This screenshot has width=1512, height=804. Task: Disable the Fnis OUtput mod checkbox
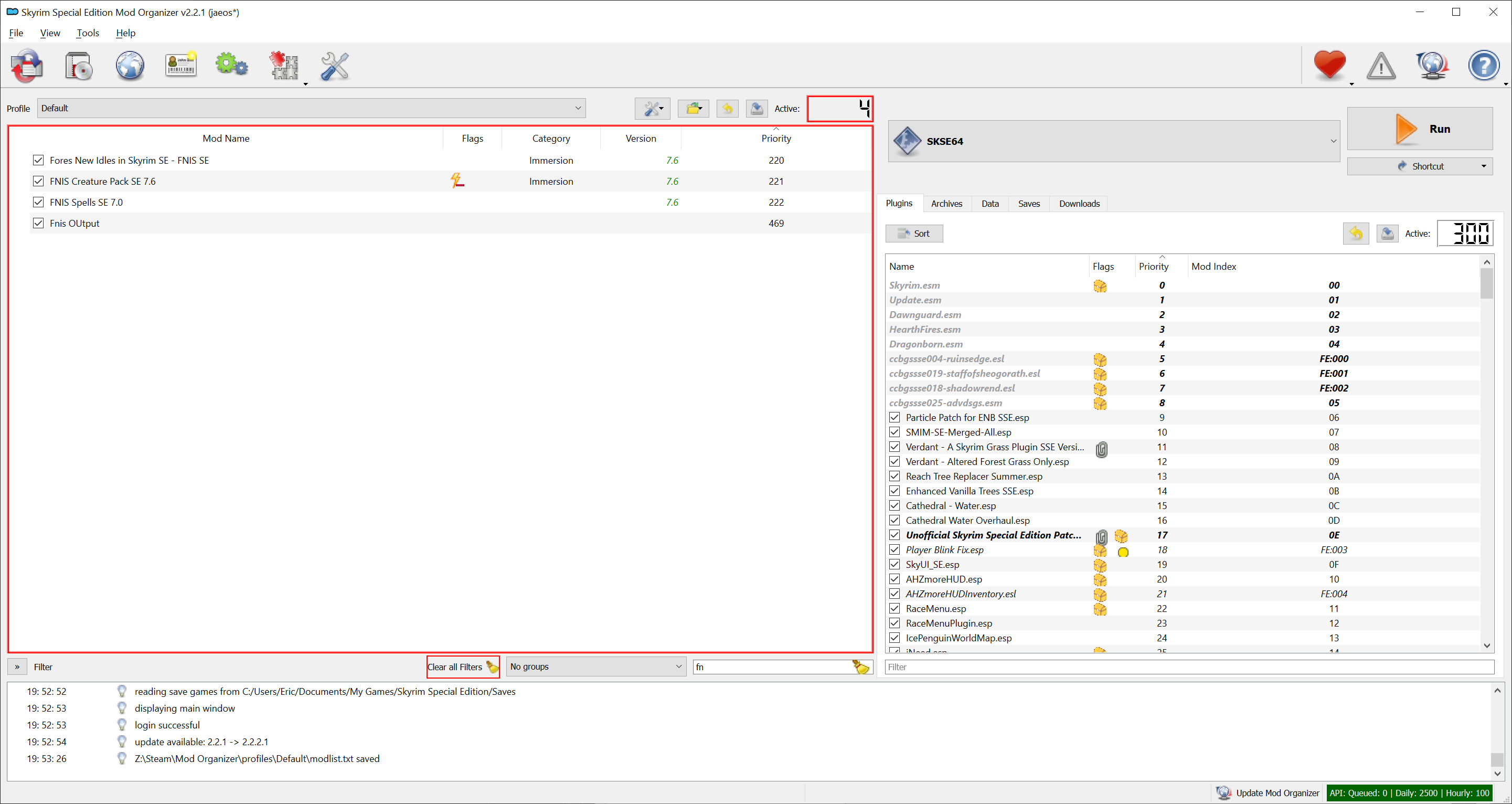click(x=38, y=223)
